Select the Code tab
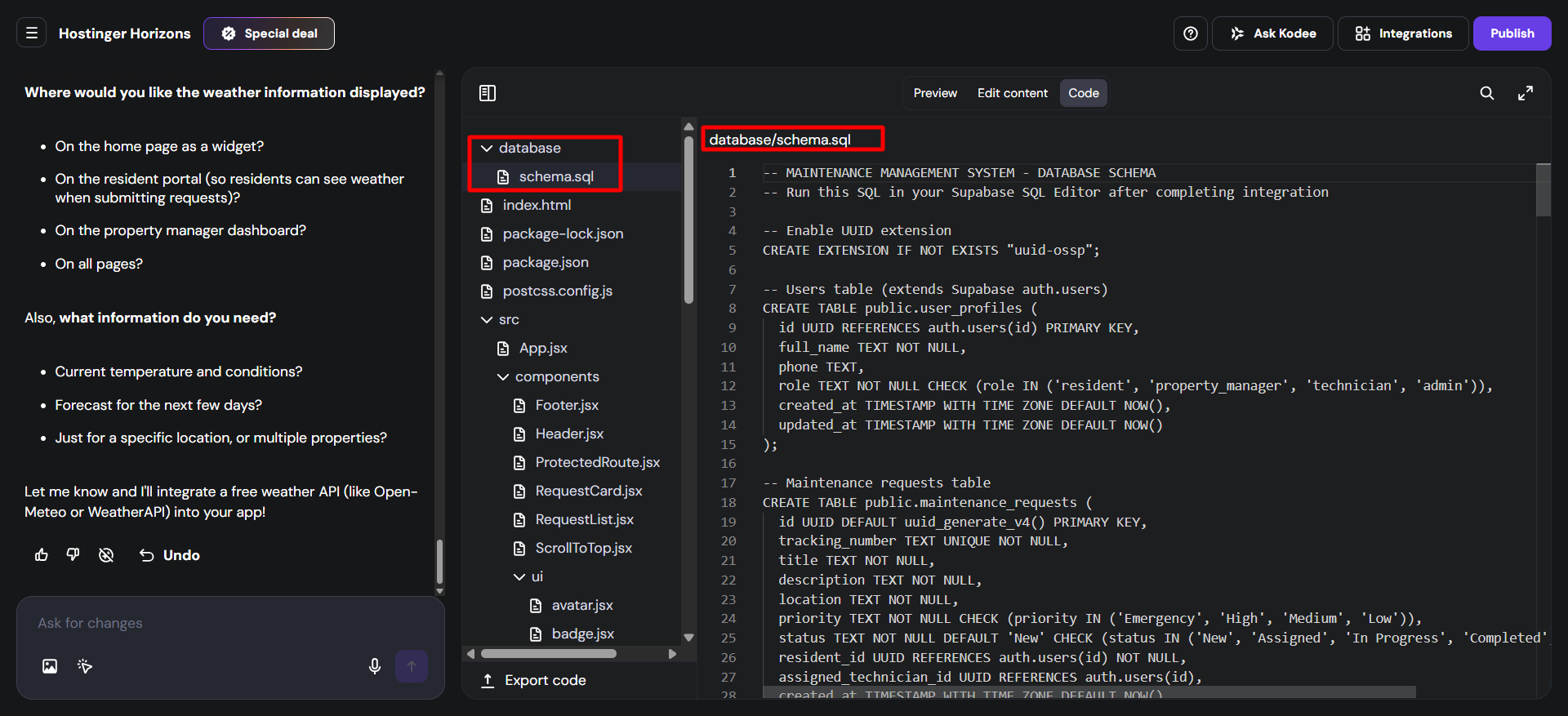 tap(1084, 93)
